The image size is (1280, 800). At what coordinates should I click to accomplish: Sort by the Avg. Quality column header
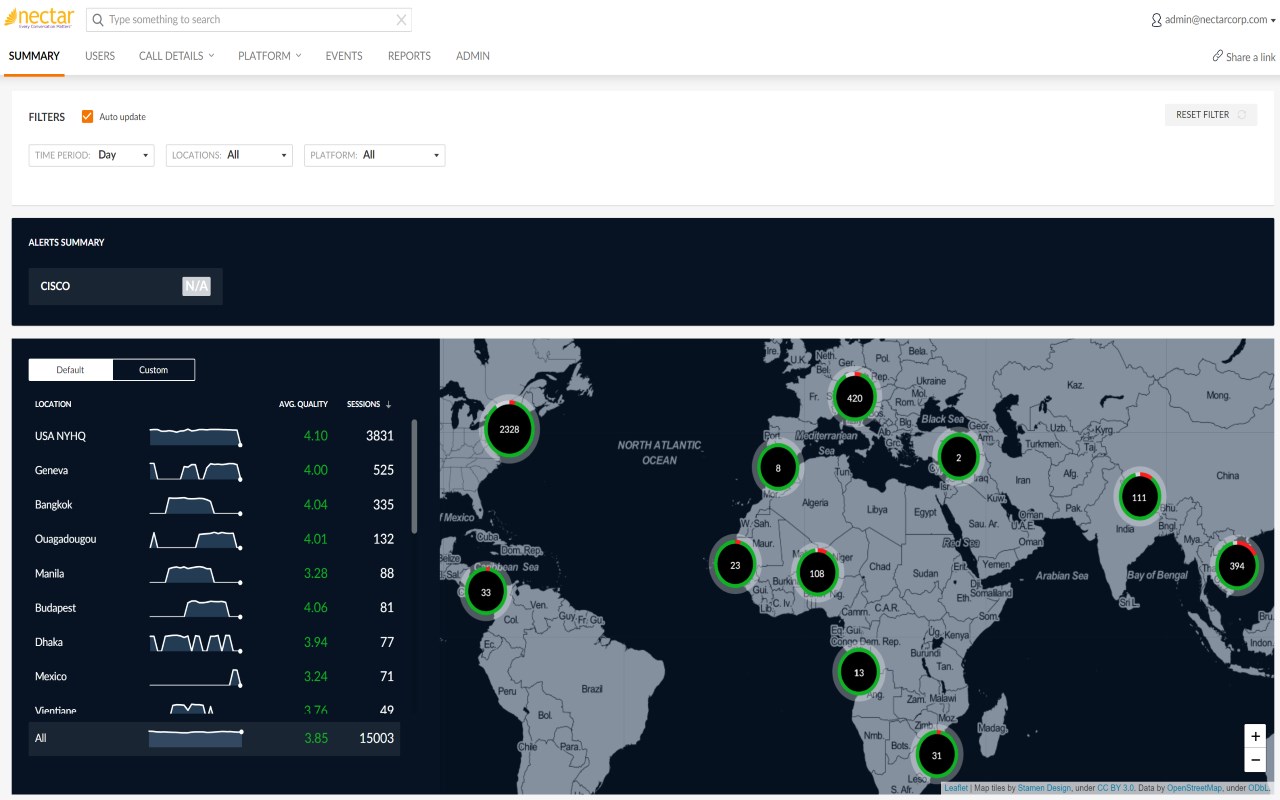click(303, 404)
